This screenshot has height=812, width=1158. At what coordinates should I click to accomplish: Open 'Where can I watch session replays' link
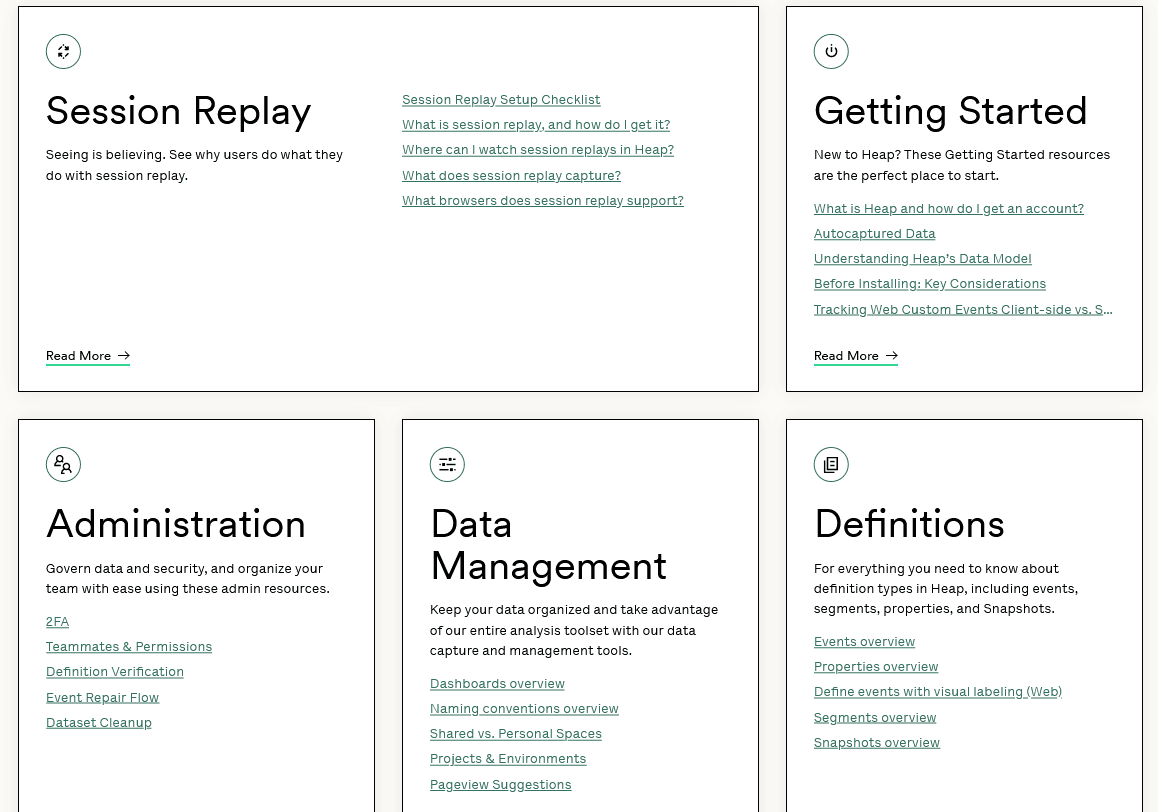[x=538, y=150]
